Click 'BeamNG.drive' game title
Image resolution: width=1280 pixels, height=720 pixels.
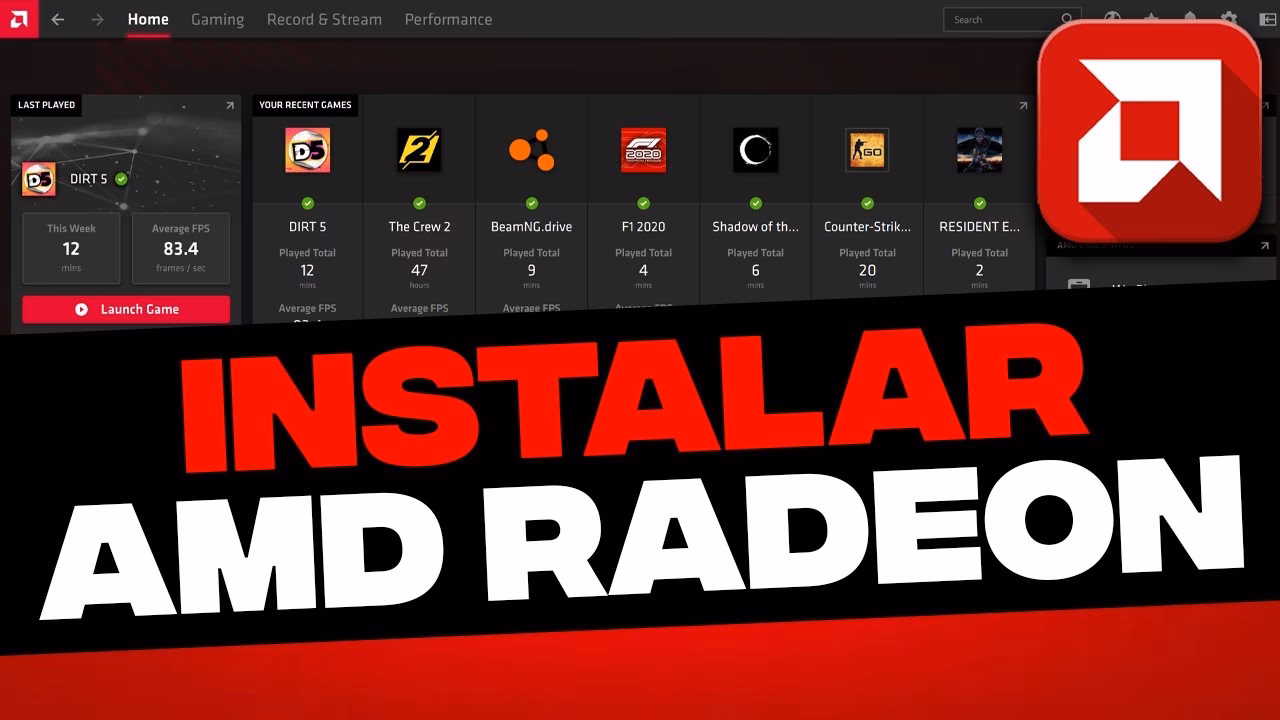click(x=531, y=227)
